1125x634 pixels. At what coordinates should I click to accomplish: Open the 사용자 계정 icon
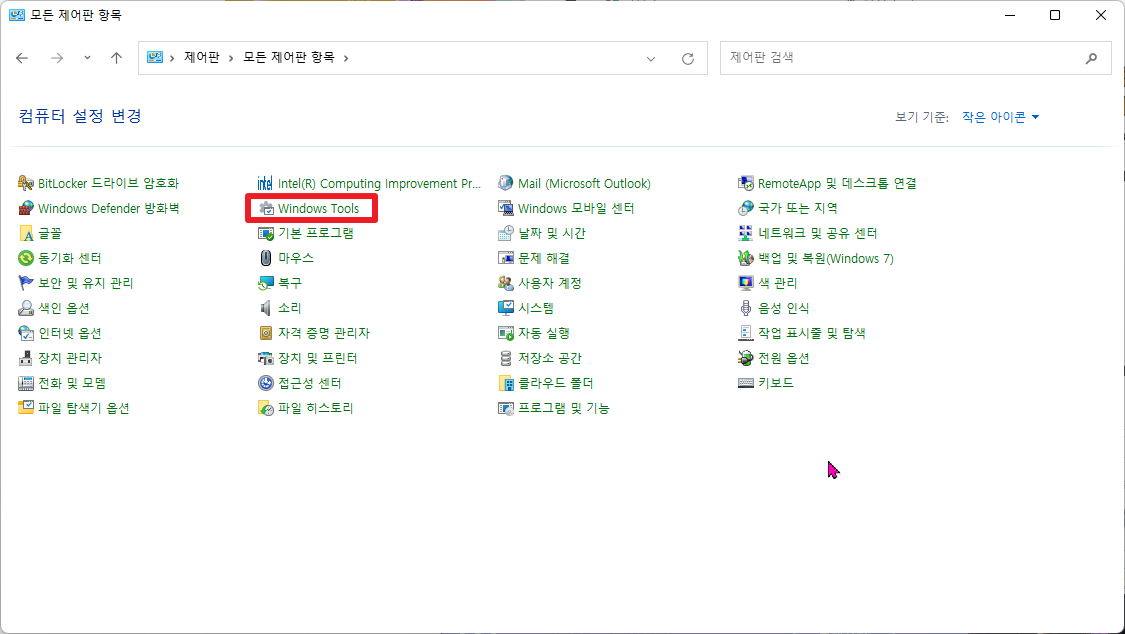[506, 283]
